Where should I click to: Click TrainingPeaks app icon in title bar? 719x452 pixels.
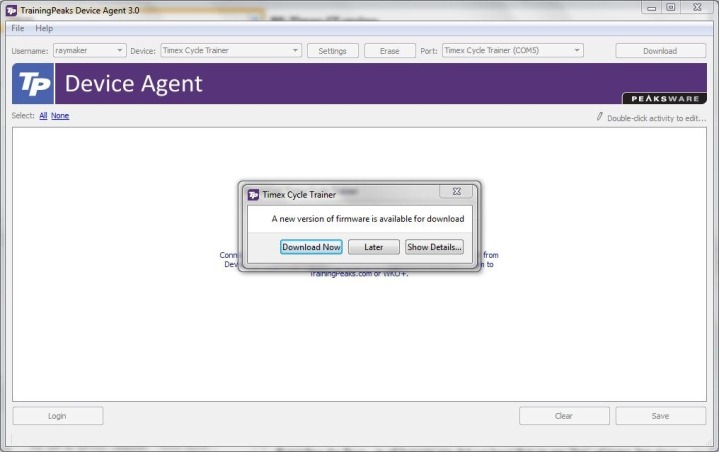tap(11, 10)
